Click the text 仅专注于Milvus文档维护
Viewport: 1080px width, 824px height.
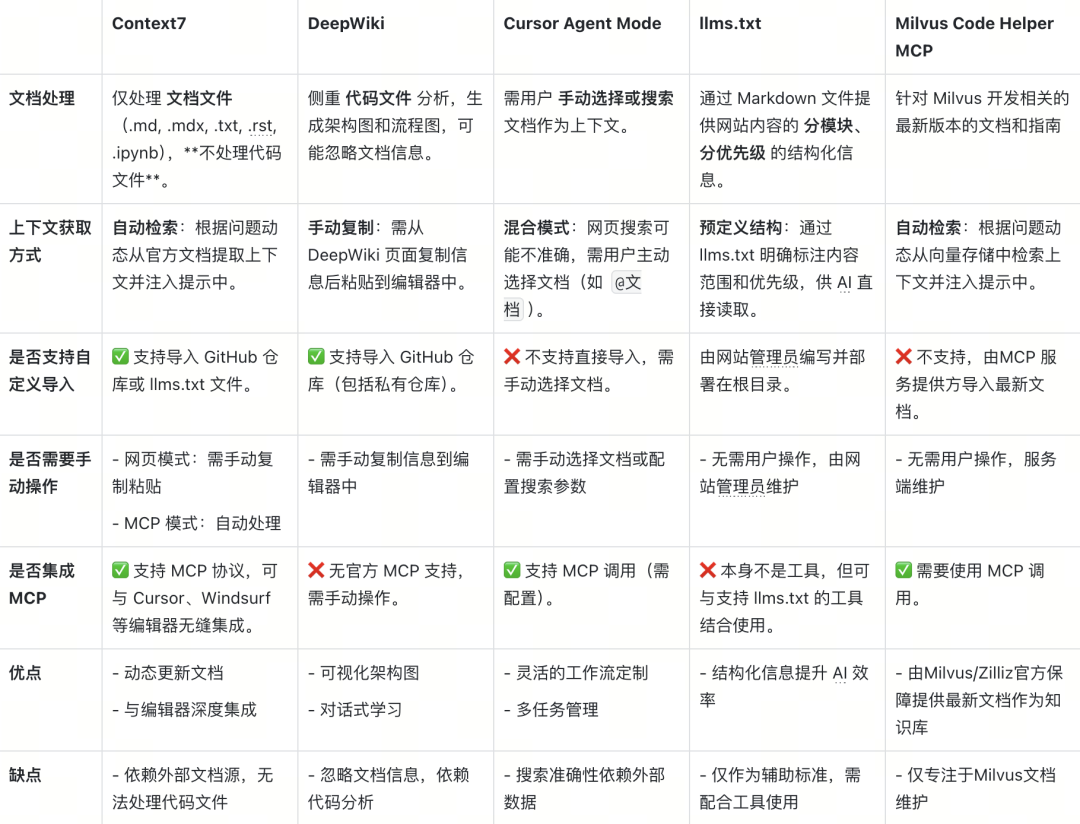(x=975, y=789)
